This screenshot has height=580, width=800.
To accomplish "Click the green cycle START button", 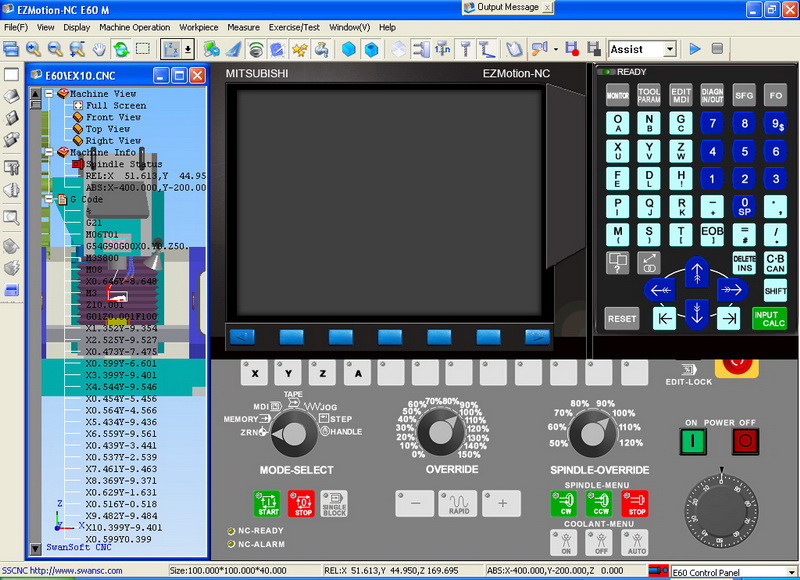I will tap(267, 504).
